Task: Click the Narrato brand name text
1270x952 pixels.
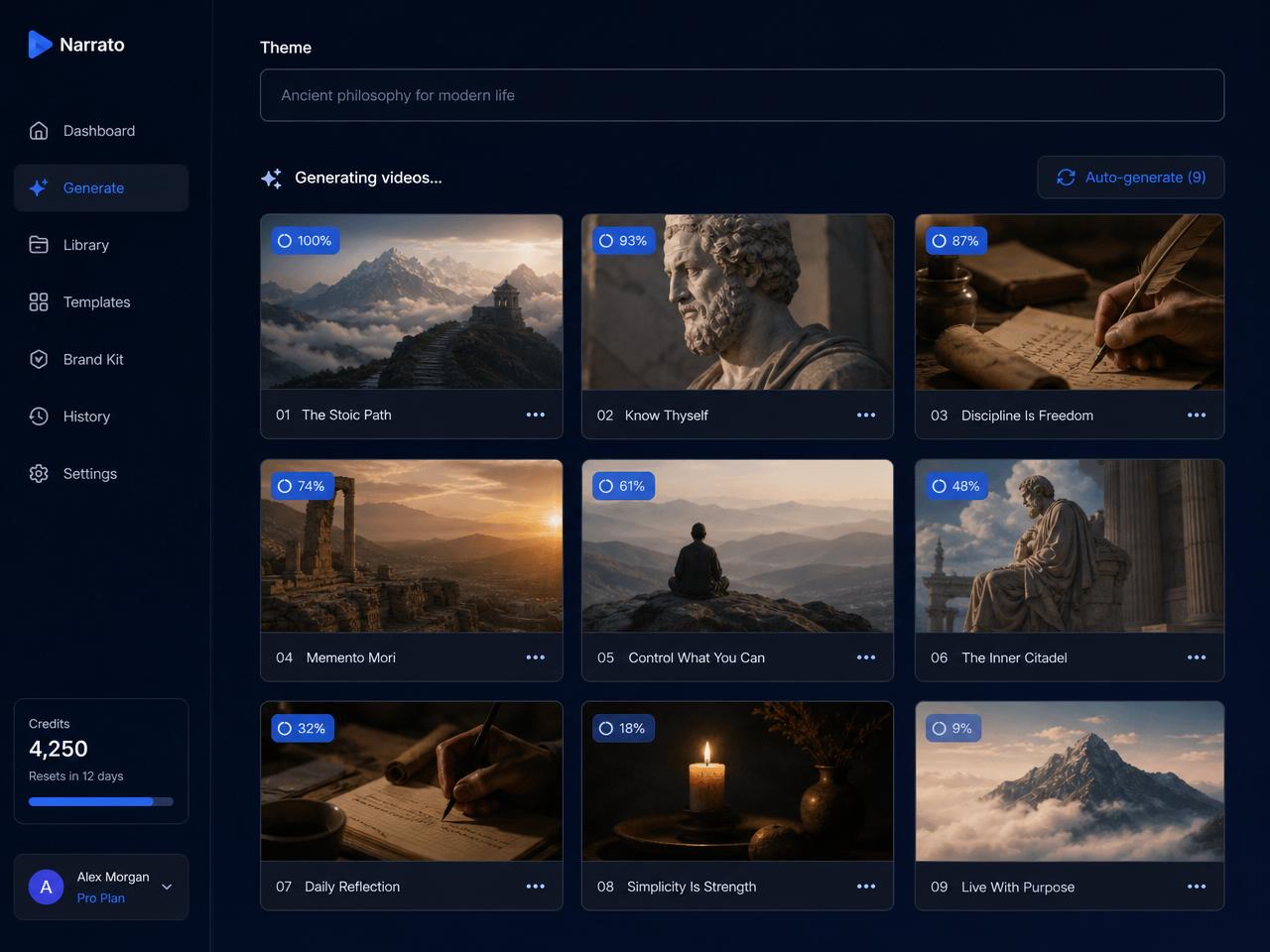Action: 92,45
